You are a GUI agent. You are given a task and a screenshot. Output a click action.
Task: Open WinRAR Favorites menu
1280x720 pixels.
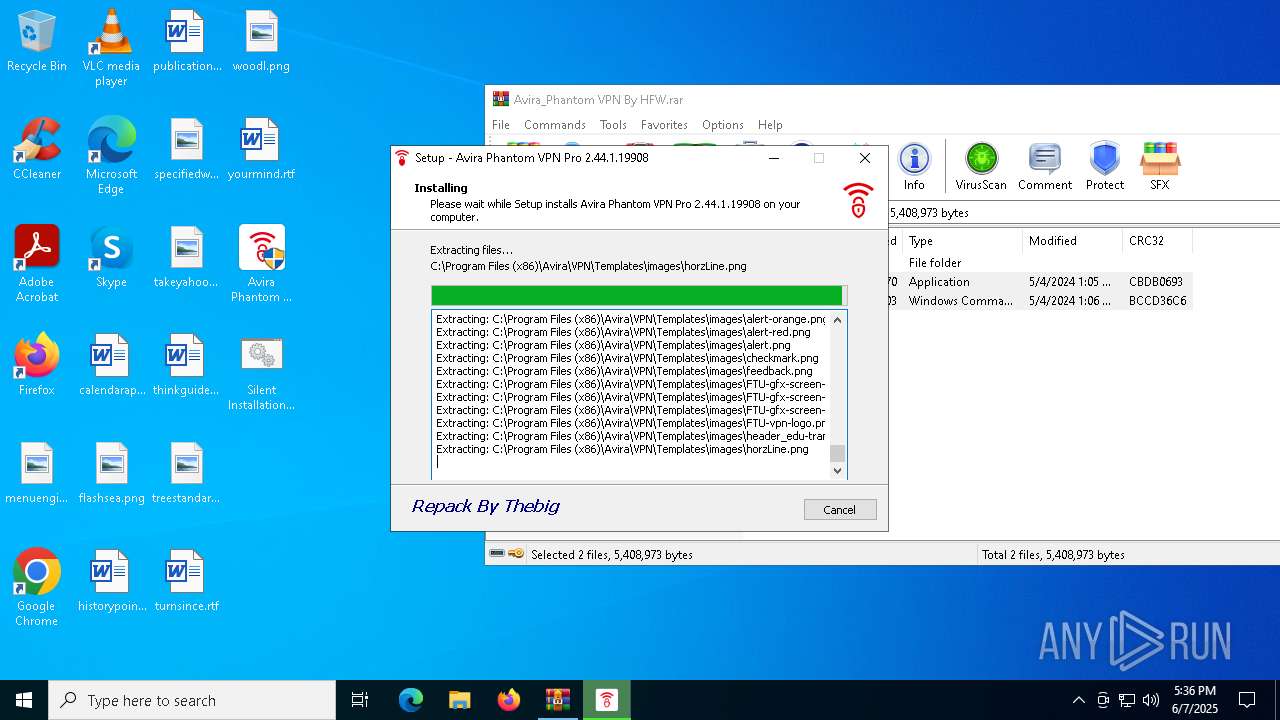tap(664, 125)
